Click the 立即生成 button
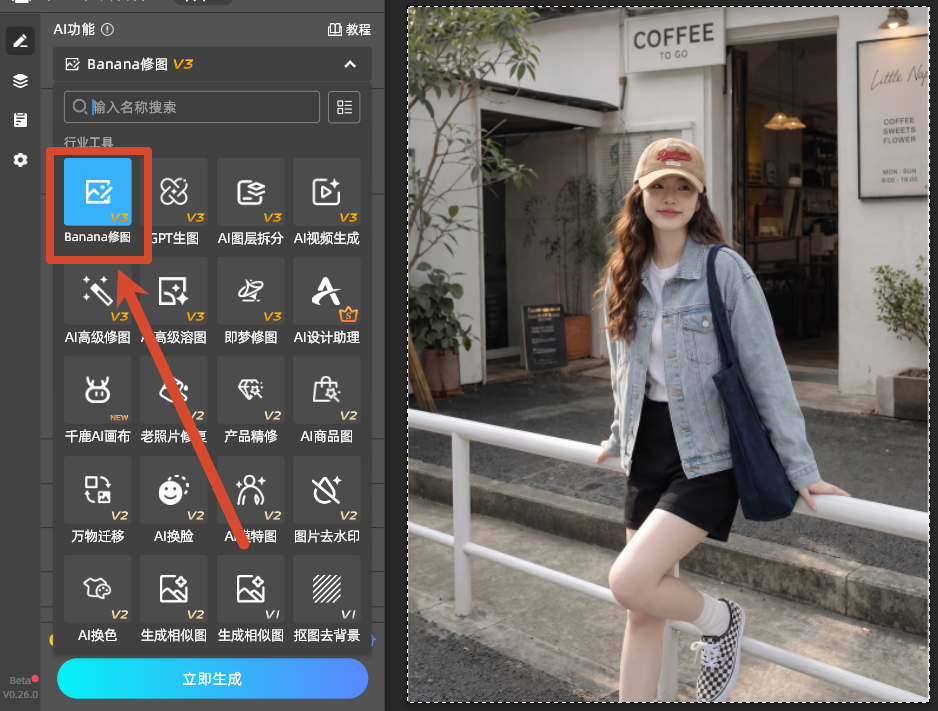Viewport: 938px width, 711px height. tap(212, 679)
